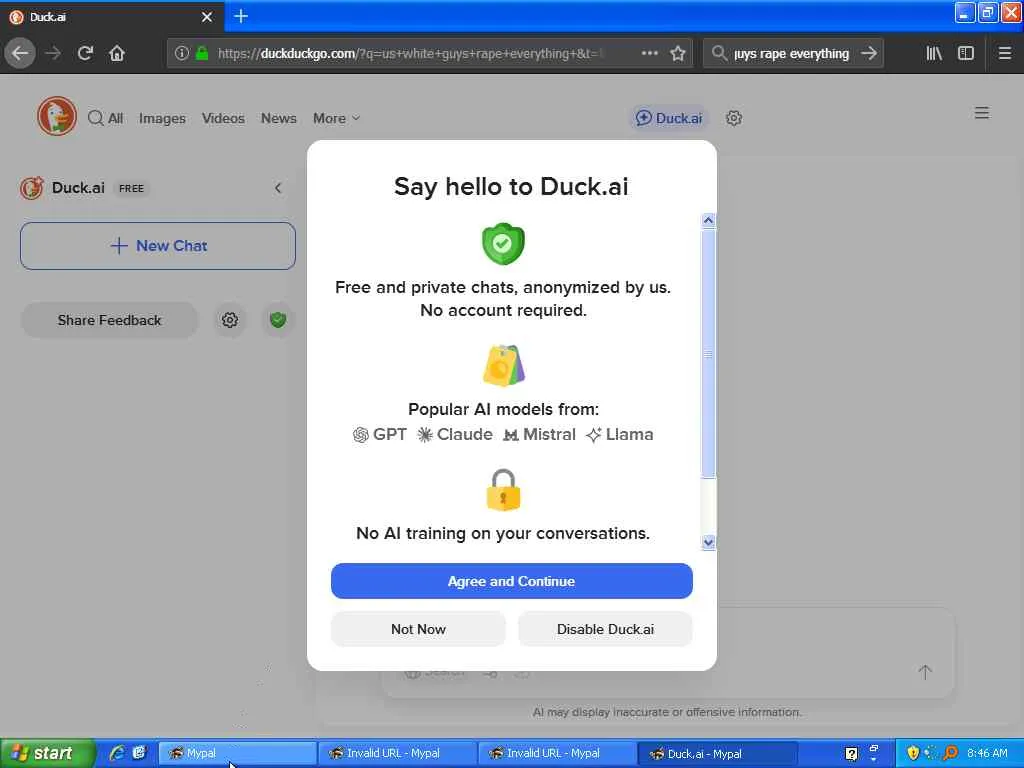Open search settings gear next to Duck.ai
Image resolution: width=1024 pixels, height=768 pixels.
(x=734, y=118)
